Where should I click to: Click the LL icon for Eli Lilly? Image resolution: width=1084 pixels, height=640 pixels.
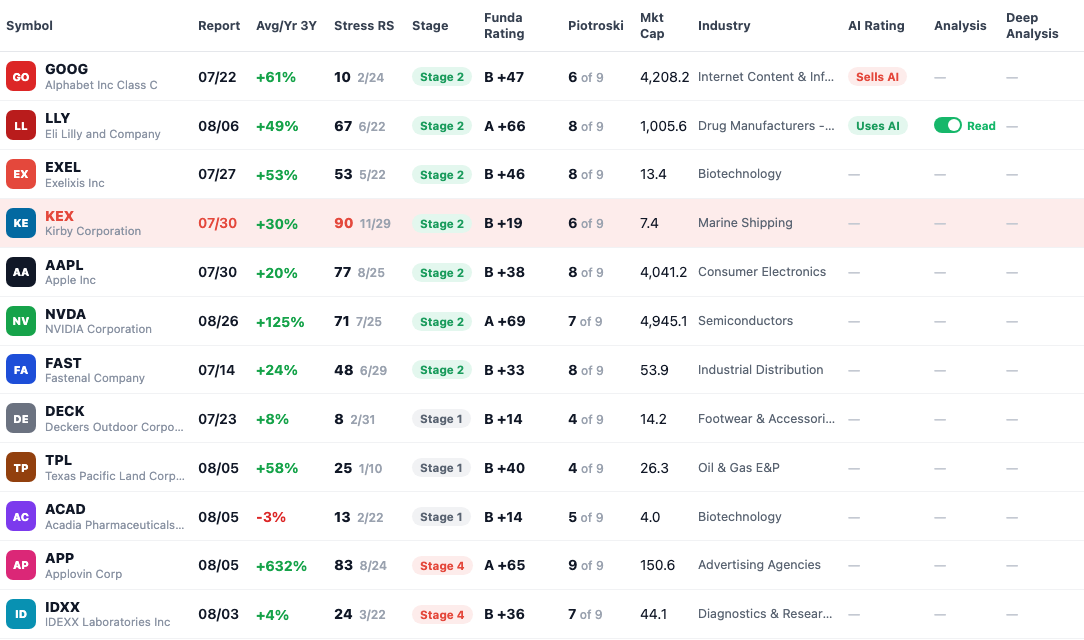click(21, 126)
